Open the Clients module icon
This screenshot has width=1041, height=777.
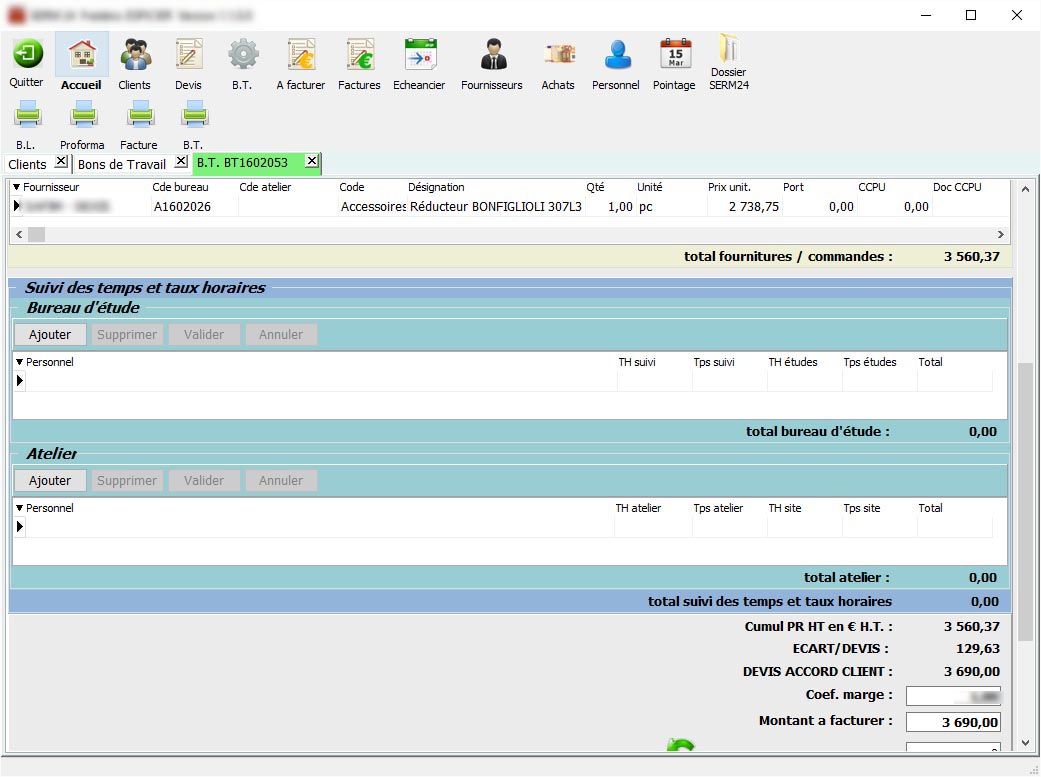(135, 54)
